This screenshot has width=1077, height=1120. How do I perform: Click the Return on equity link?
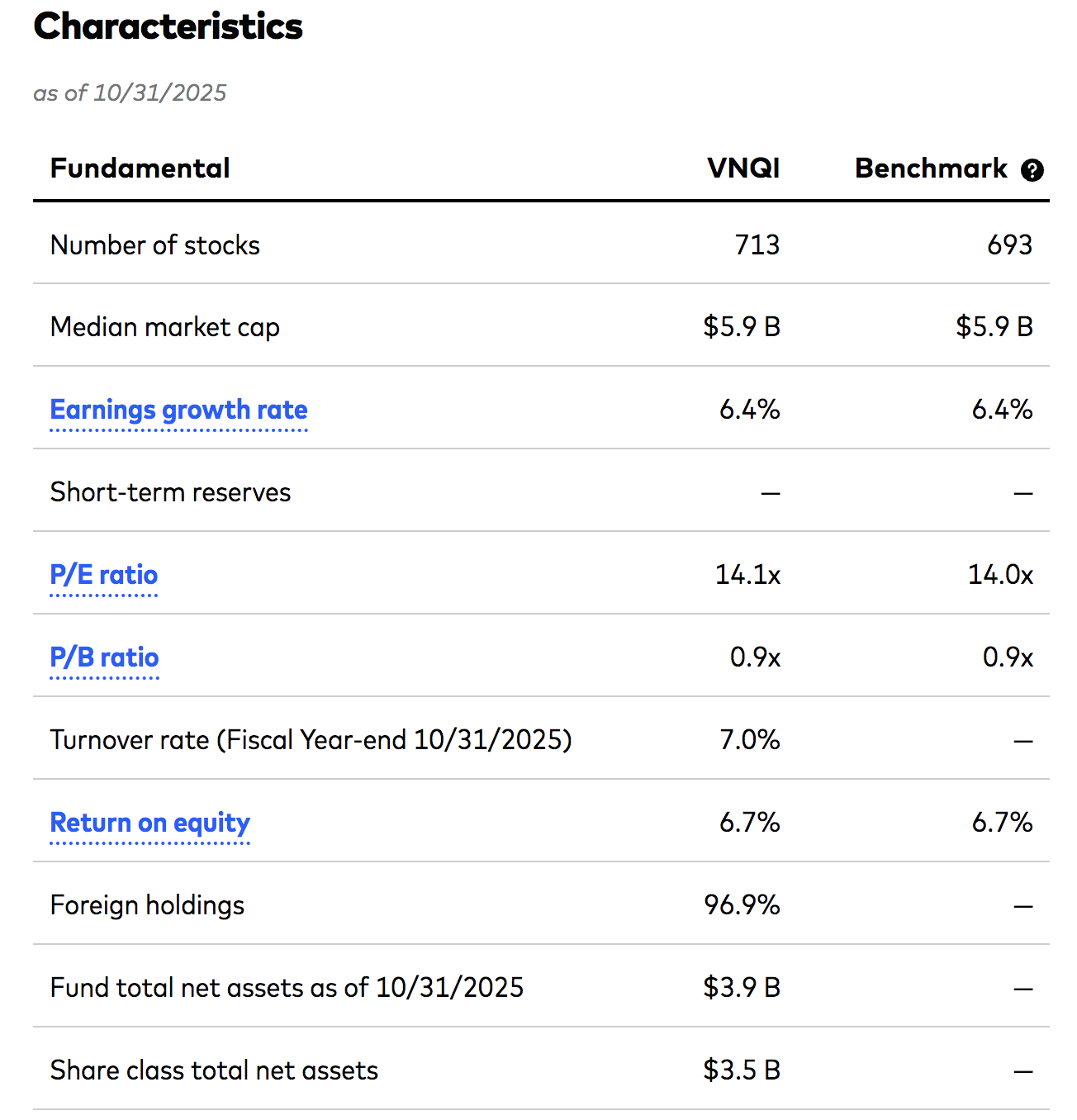click(149, 823)
